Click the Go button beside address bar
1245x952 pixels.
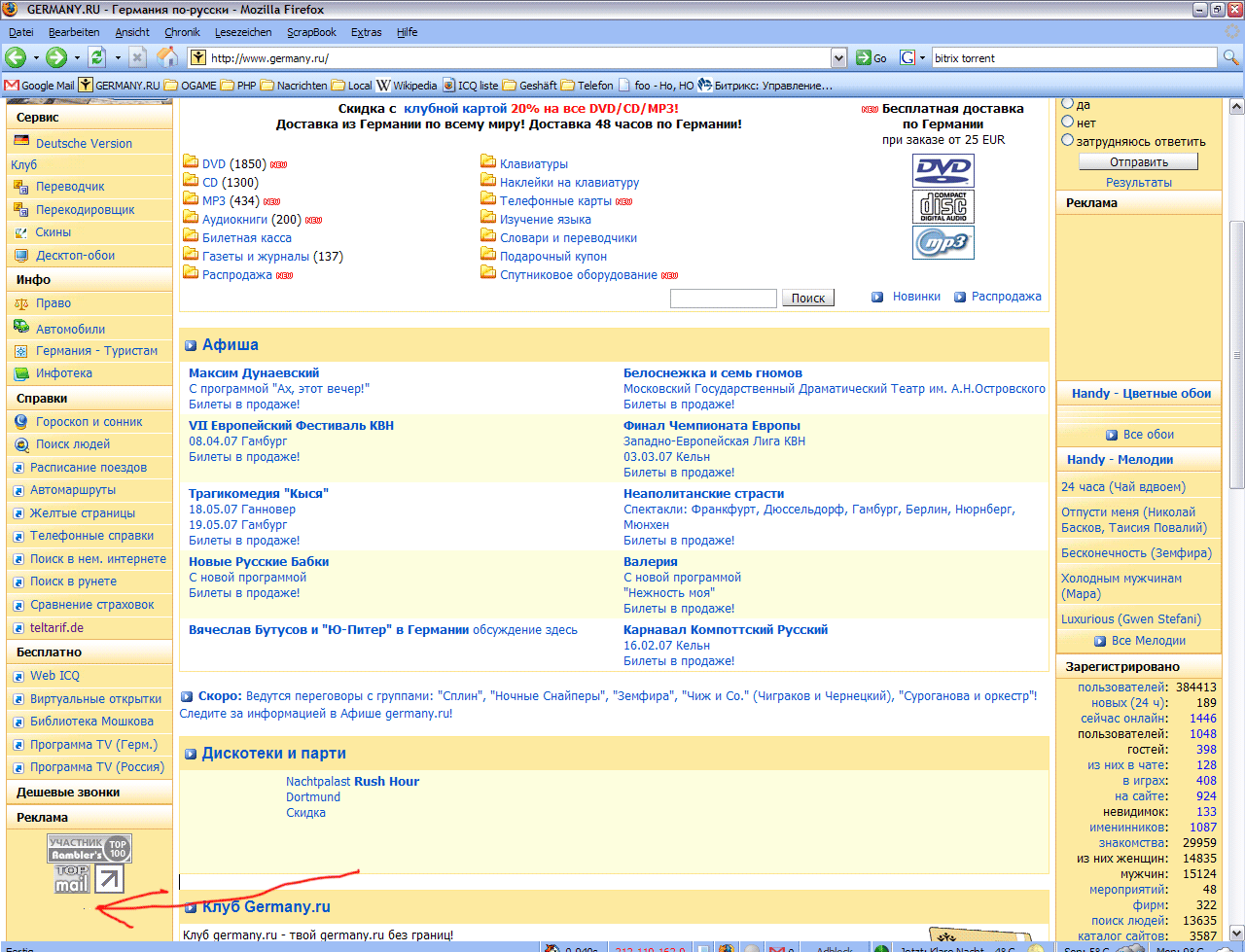coord(871,58)
